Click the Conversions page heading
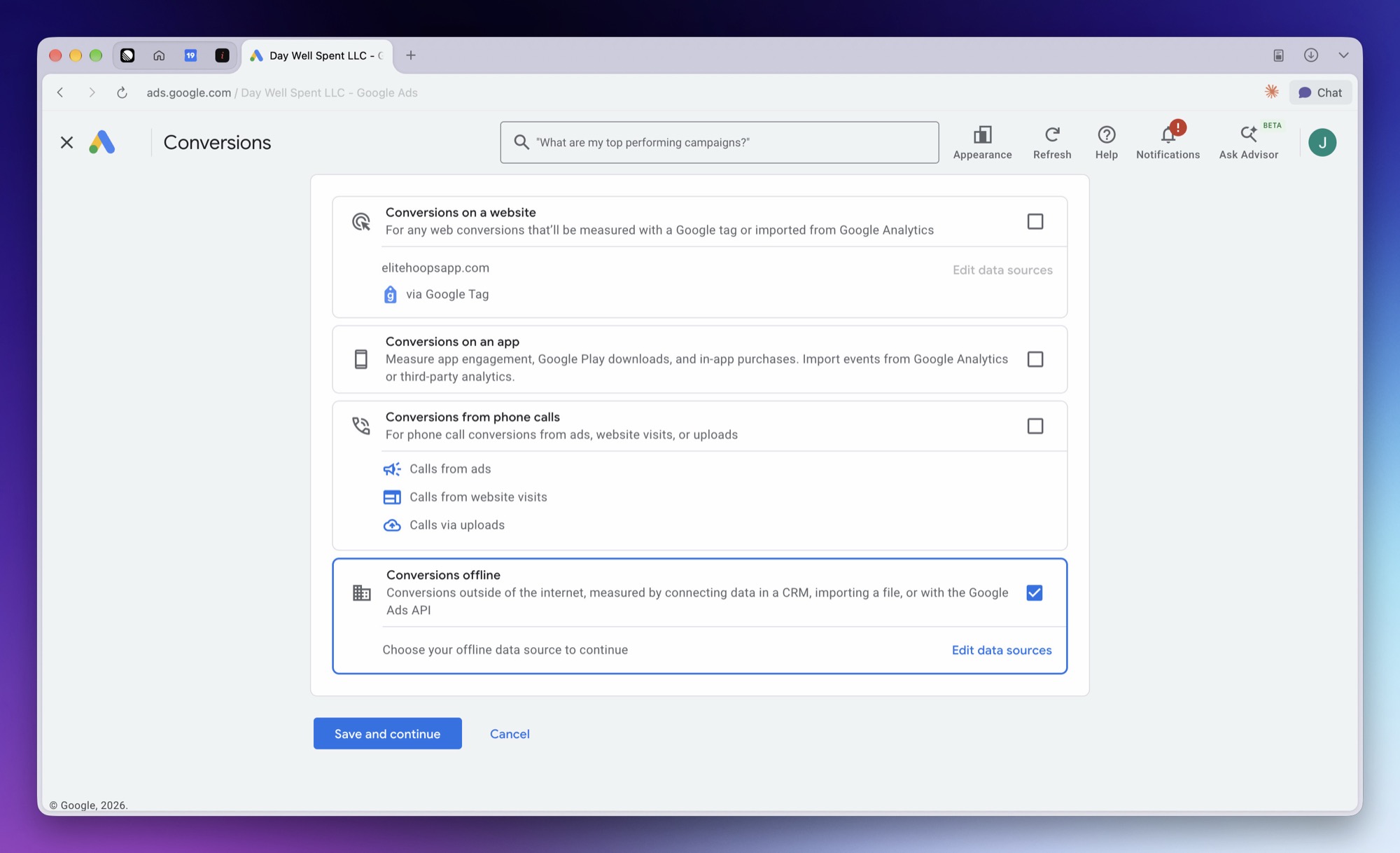Viewport: 1400px width, 853px height. tap(217, 142)
